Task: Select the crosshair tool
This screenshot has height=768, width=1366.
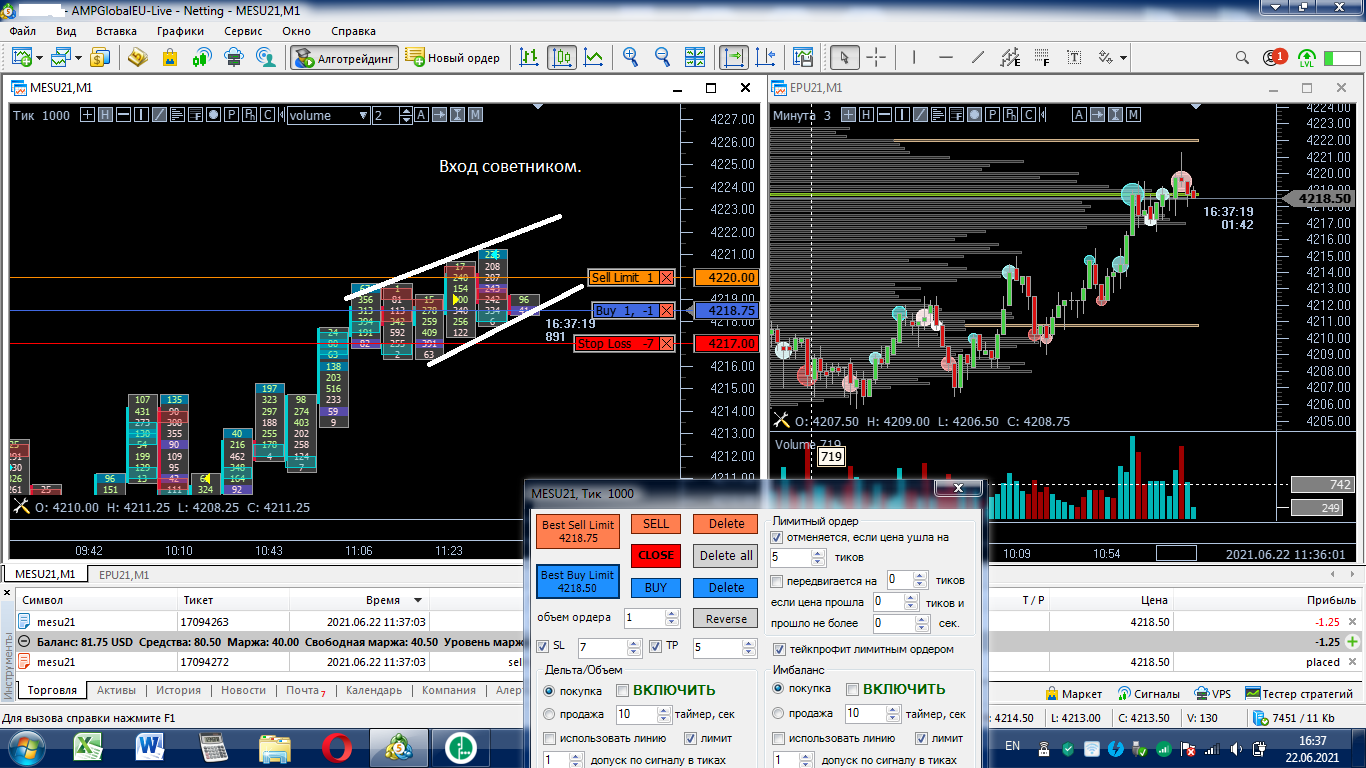Action: [x=876, y=57]
